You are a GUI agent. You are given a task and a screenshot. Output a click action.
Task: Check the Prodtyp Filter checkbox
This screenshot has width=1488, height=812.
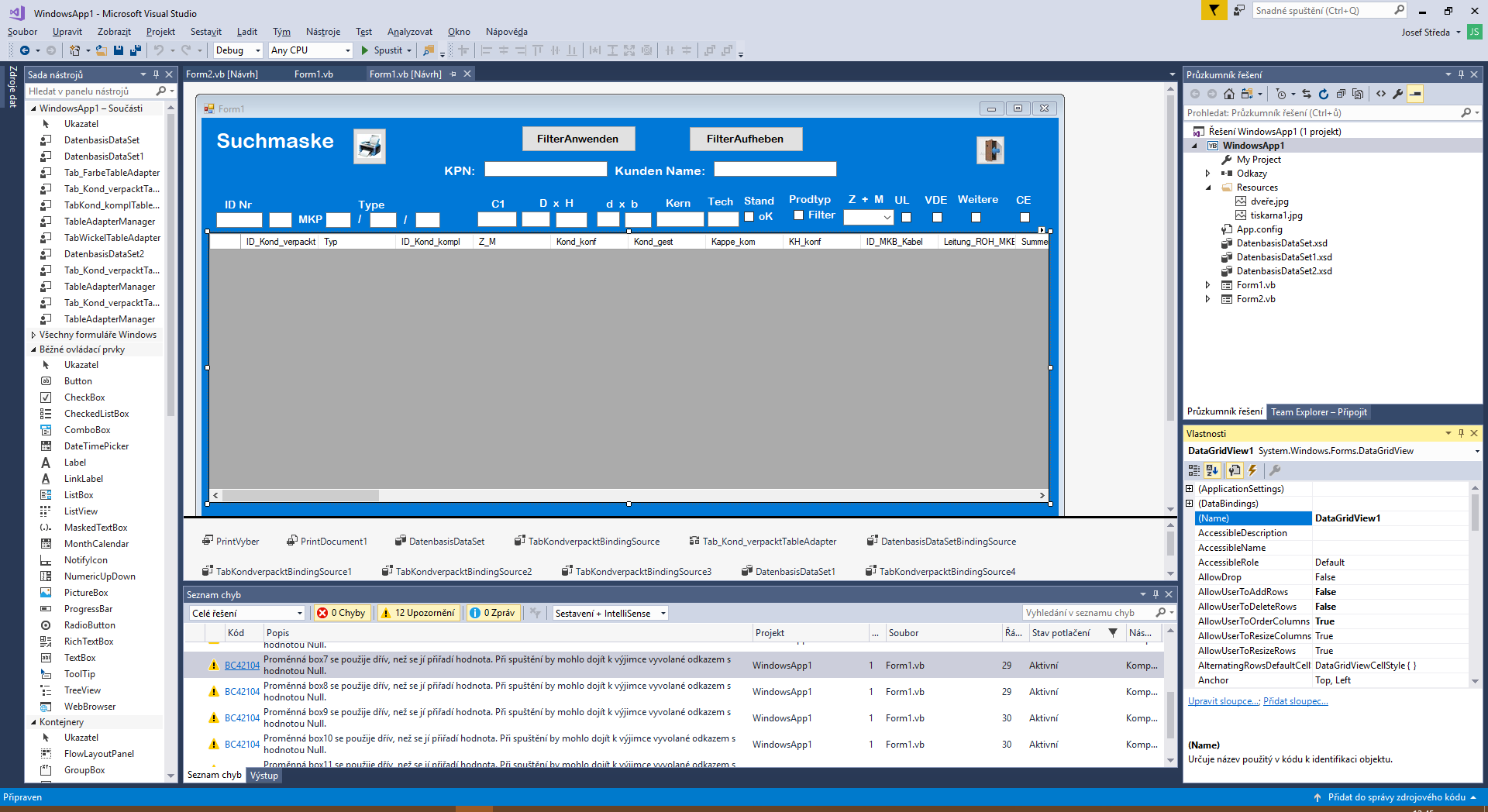click(x=798, y=215)
